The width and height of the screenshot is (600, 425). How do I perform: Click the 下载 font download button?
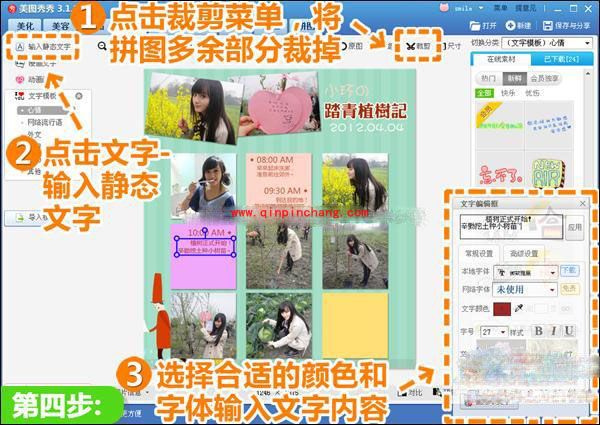click(x=569, y=270)
